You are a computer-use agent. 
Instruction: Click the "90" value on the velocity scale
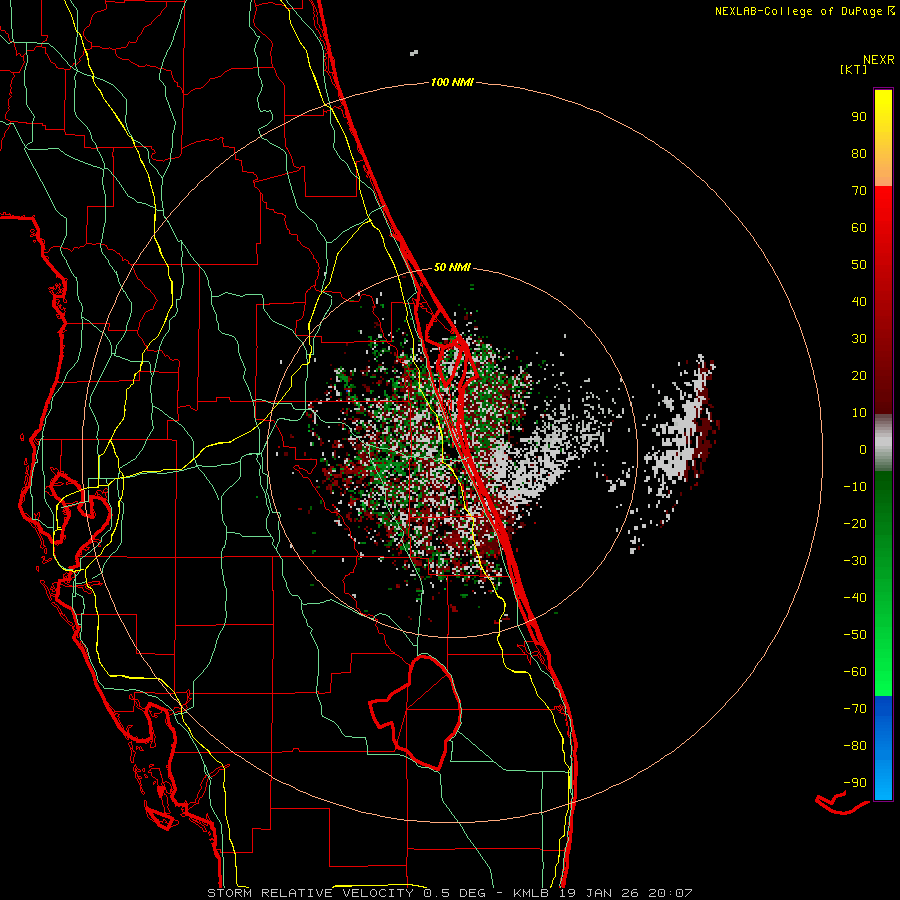[x=859, y=117]
